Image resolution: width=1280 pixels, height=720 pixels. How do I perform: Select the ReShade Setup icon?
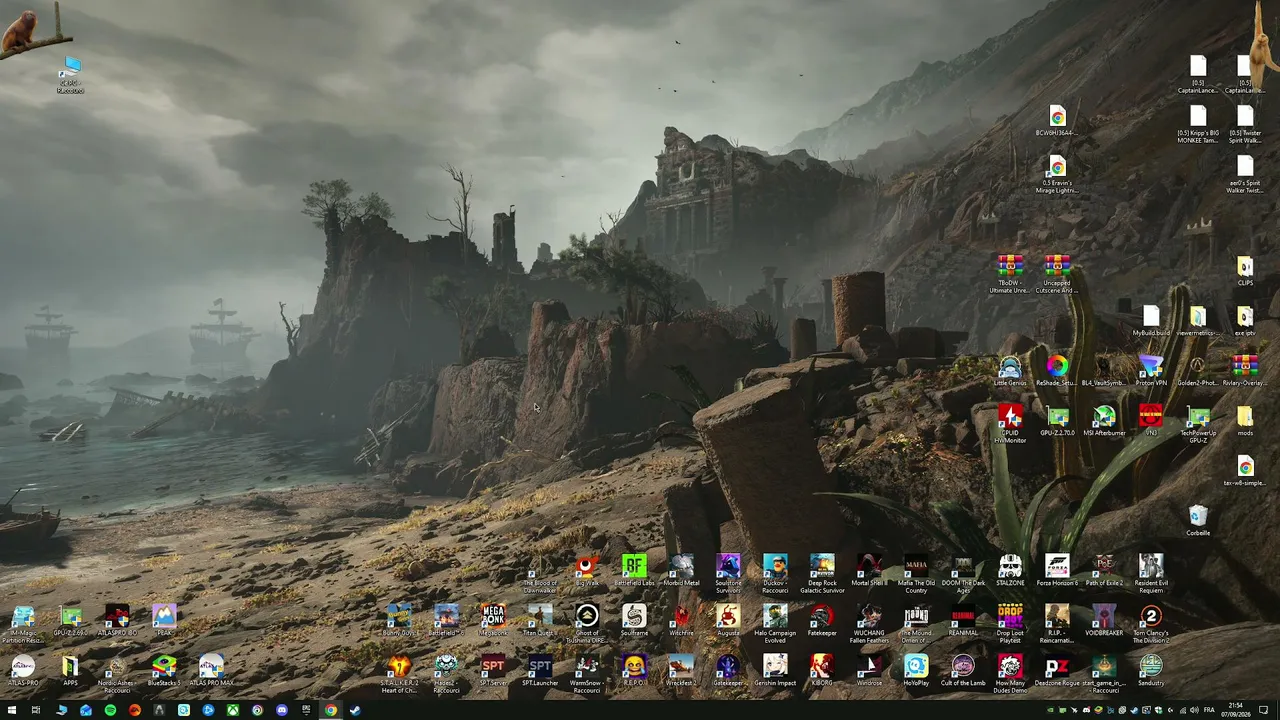[1057, 371]
